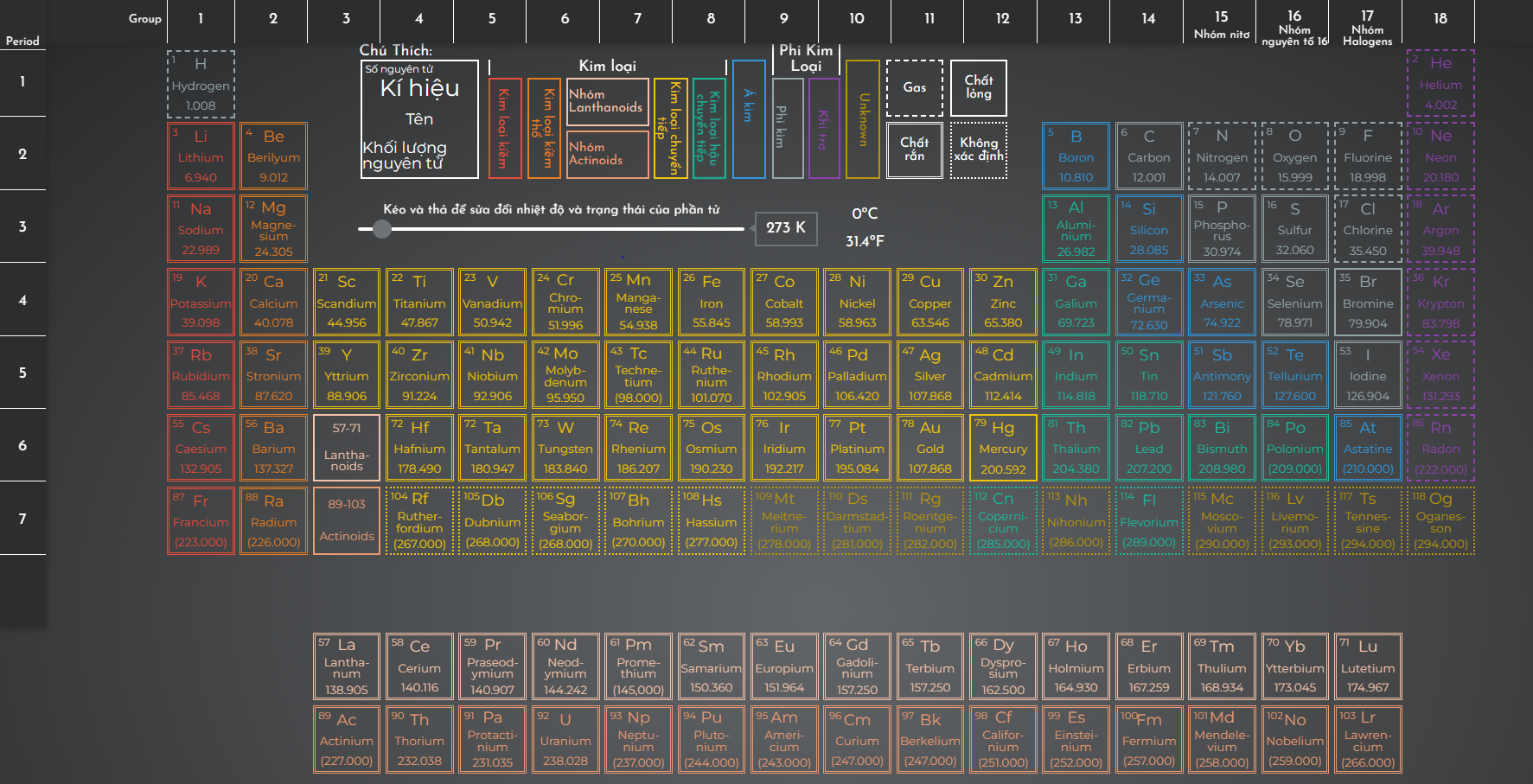This screenshot has width=1533, height=784.
Task: Click the 273 K temperature input field
Action: pos(785,228)
